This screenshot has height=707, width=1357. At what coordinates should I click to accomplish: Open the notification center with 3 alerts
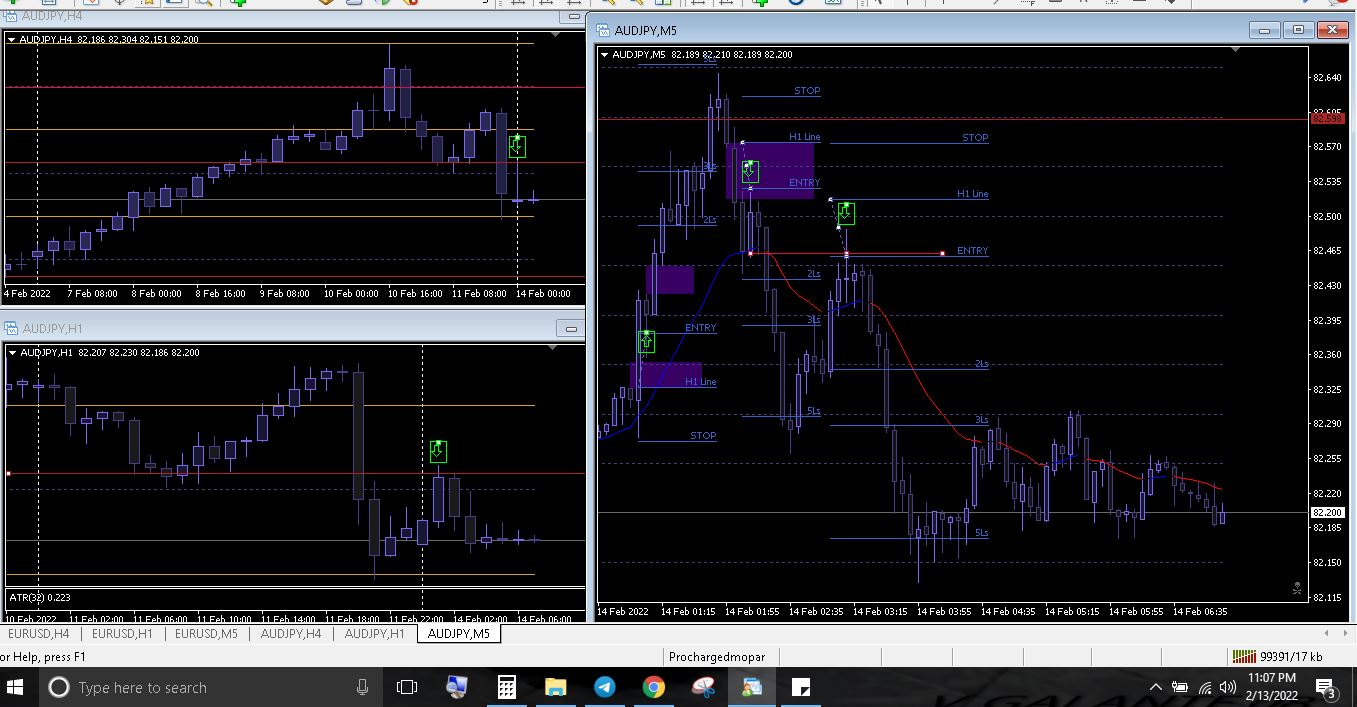click(x=1326, y=688)
